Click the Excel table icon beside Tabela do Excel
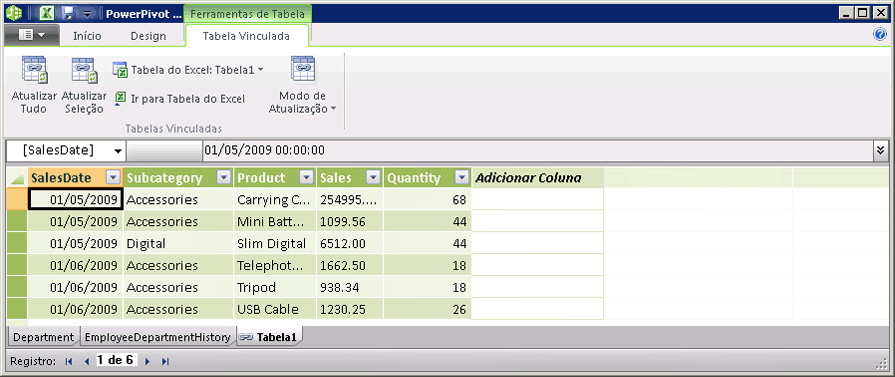The height and width of the screenshot is (377, 895). [x=120, y=70]
